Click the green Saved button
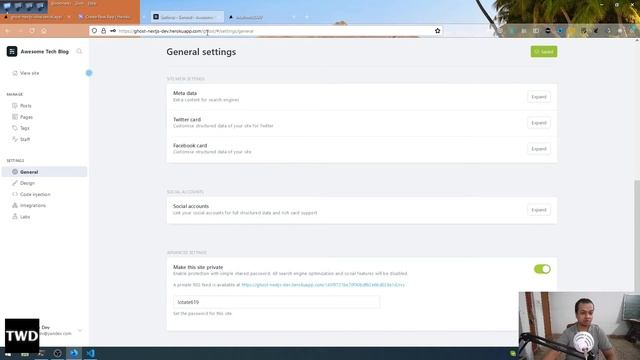640x360 pixels. tap(544, 51)
